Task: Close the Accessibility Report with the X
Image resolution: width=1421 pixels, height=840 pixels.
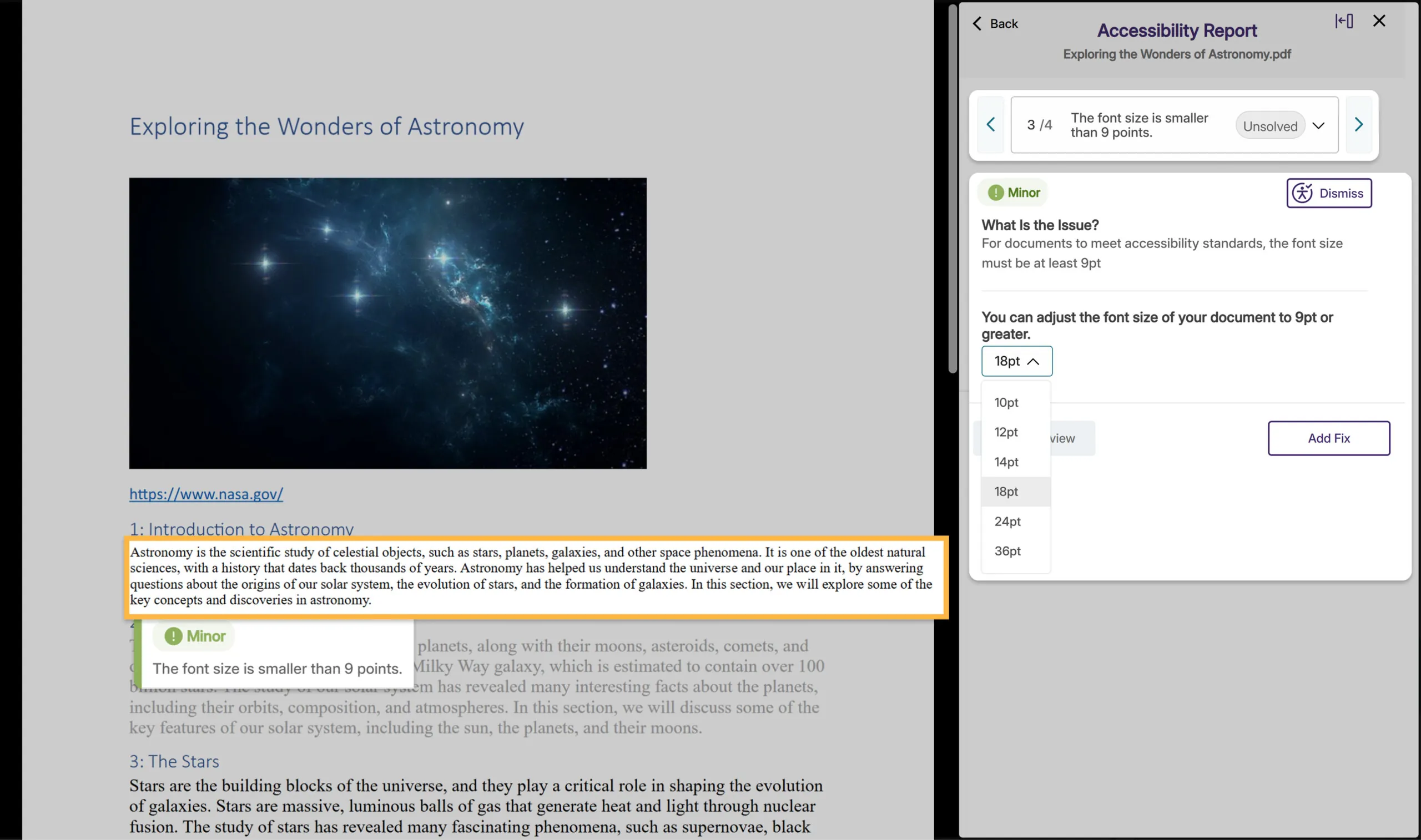Action: point(1379,21)
